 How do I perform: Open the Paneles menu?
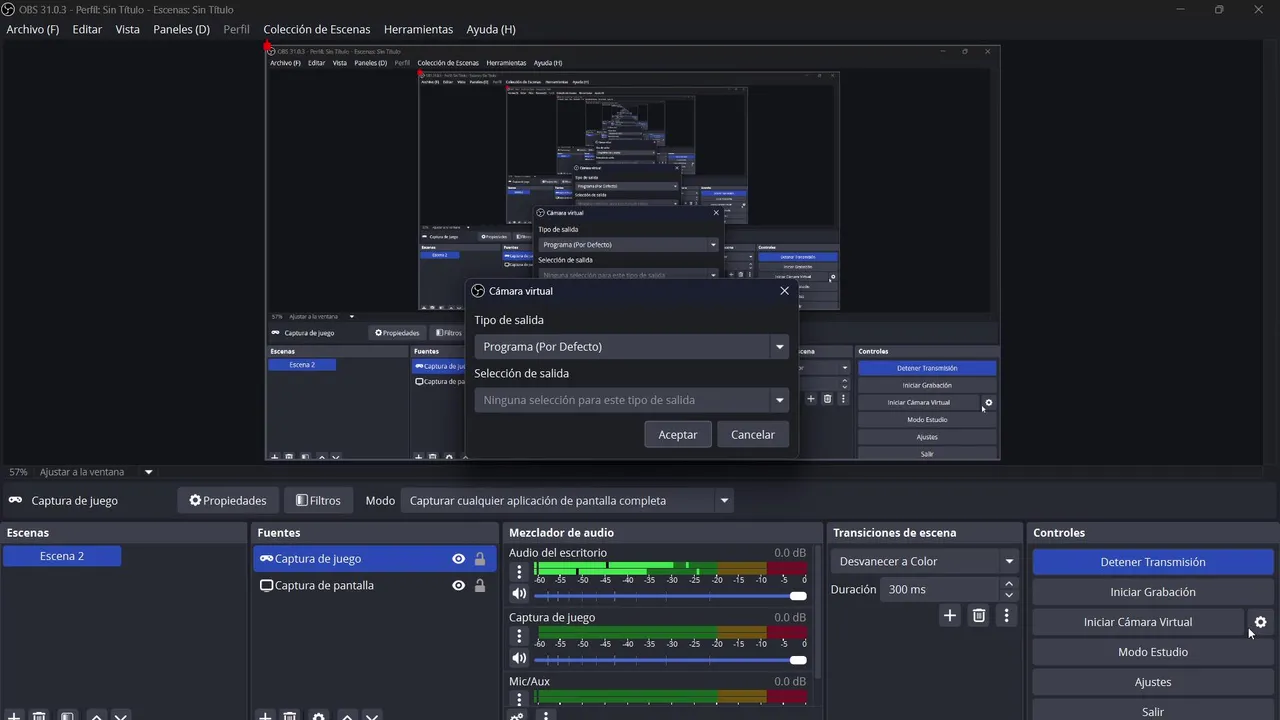point(181,29)
